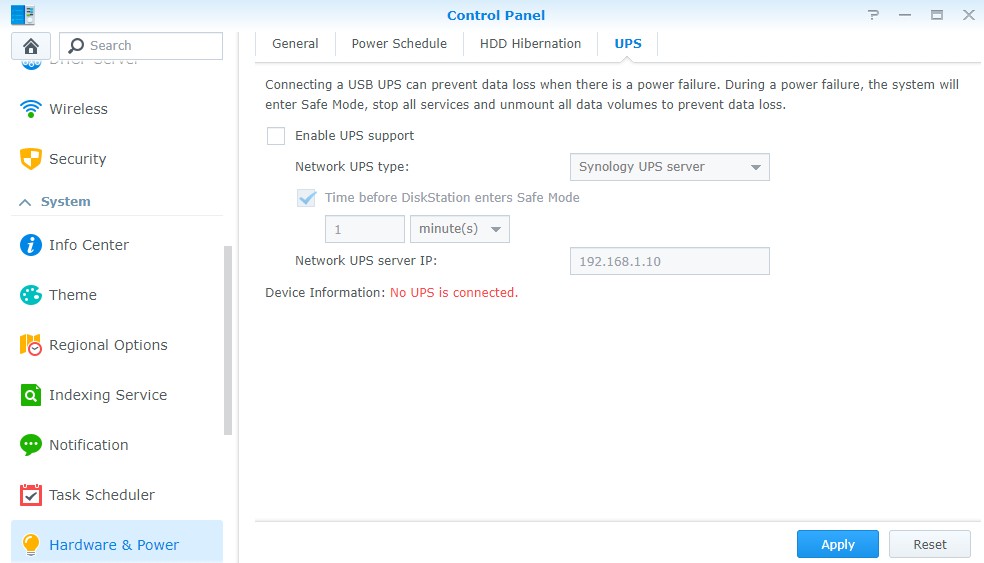984x563 pixels.
Task: Open the HDD Hibernation tab
Action: (530, 44)
